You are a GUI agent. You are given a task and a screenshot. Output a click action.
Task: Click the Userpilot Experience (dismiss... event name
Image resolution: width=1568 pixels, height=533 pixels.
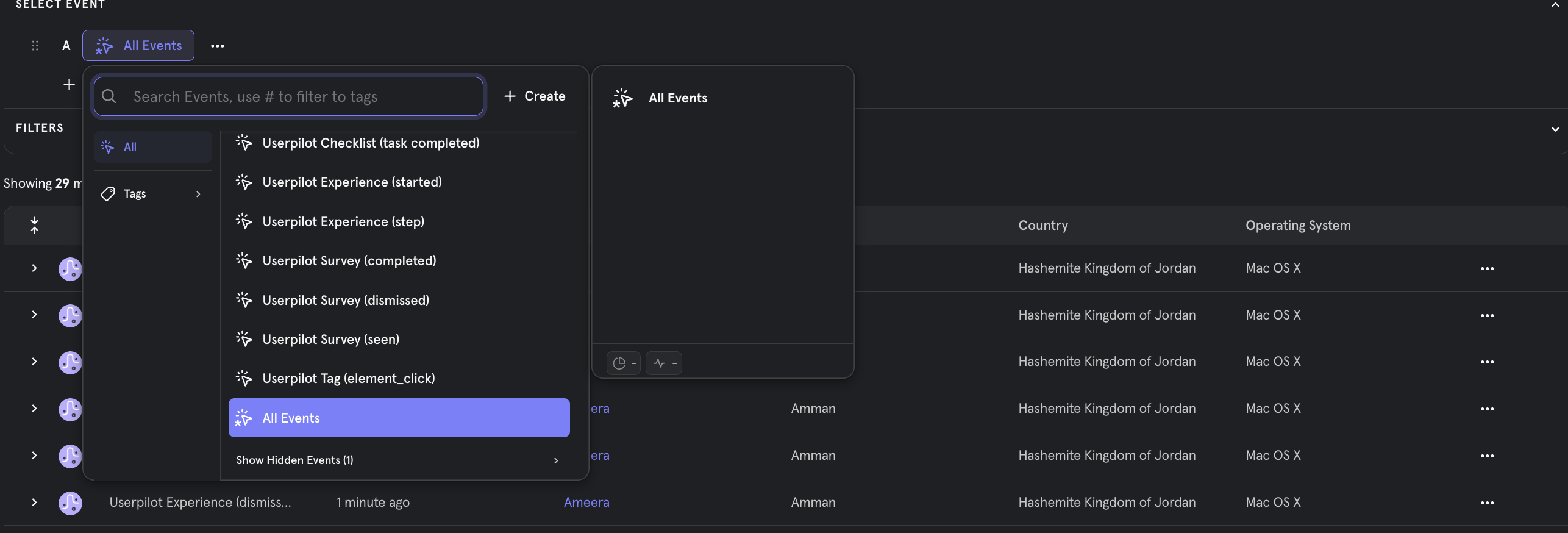click(x=200, y=503)
